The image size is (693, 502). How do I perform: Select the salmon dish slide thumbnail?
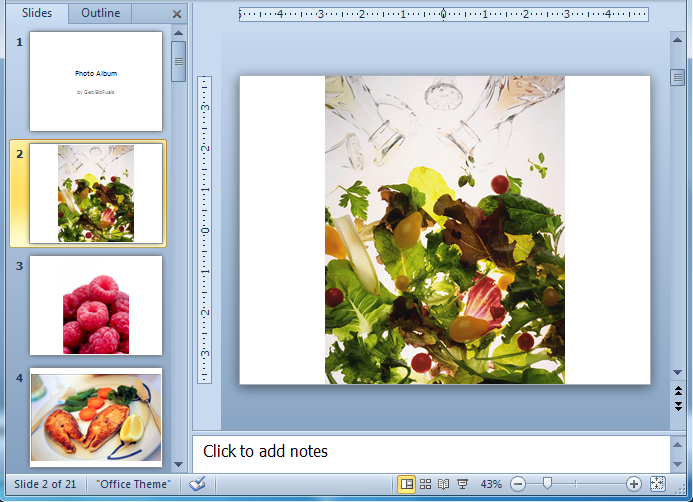pos(96,417)
